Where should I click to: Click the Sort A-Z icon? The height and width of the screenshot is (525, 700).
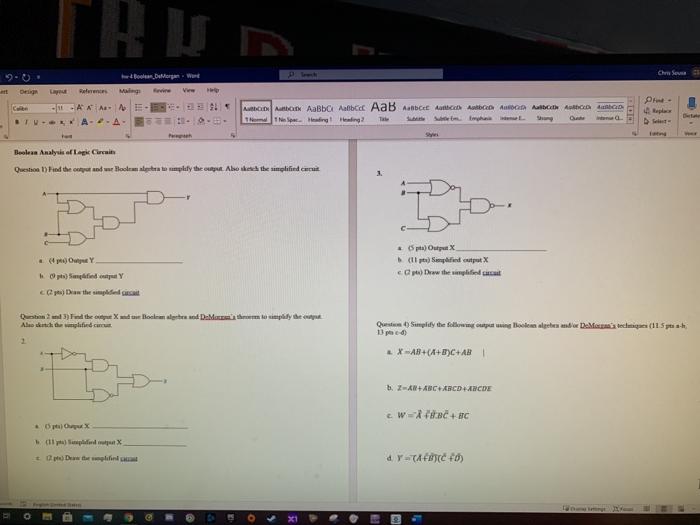[x=213, y=108]
